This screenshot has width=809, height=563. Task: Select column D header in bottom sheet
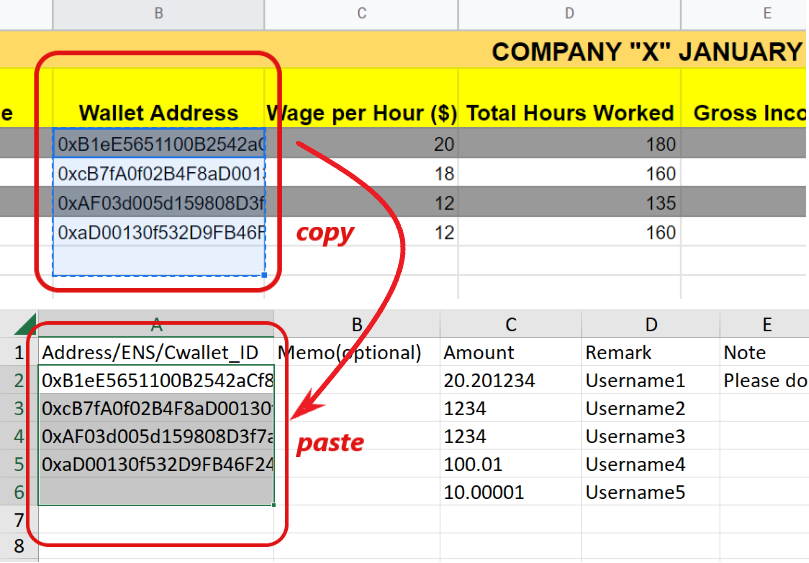click(x=651, y=325)
